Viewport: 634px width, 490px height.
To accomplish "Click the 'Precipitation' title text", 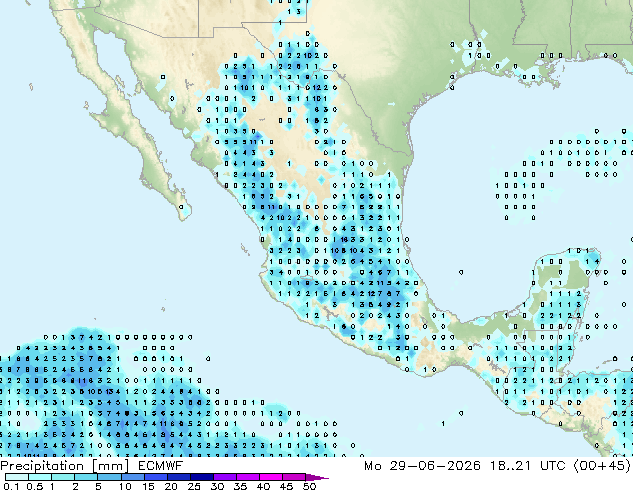I will coord(42,466).
